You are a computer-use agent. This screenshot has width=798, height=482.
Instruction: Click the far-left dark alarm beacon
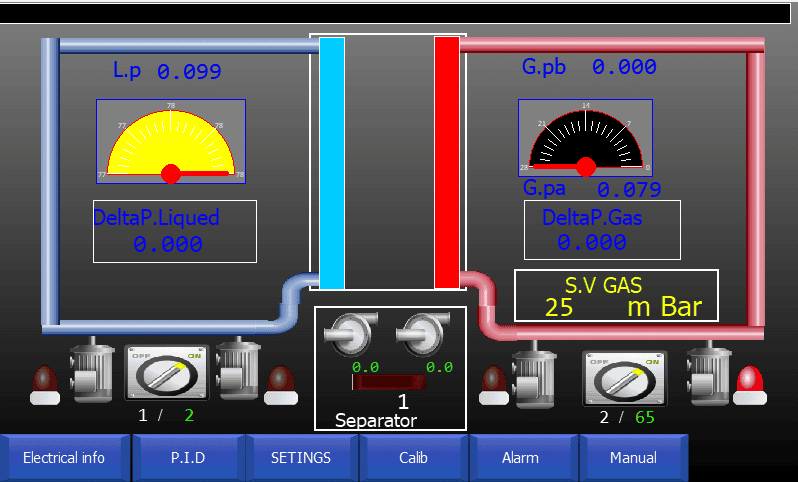pos(45,384)
